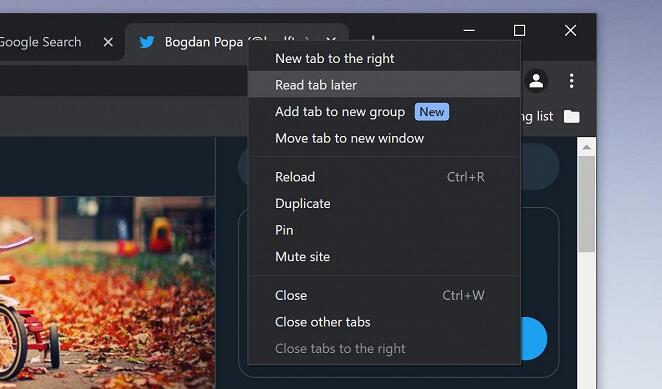Click the Pin menu entry
The image size is (662, 389).
384,230
